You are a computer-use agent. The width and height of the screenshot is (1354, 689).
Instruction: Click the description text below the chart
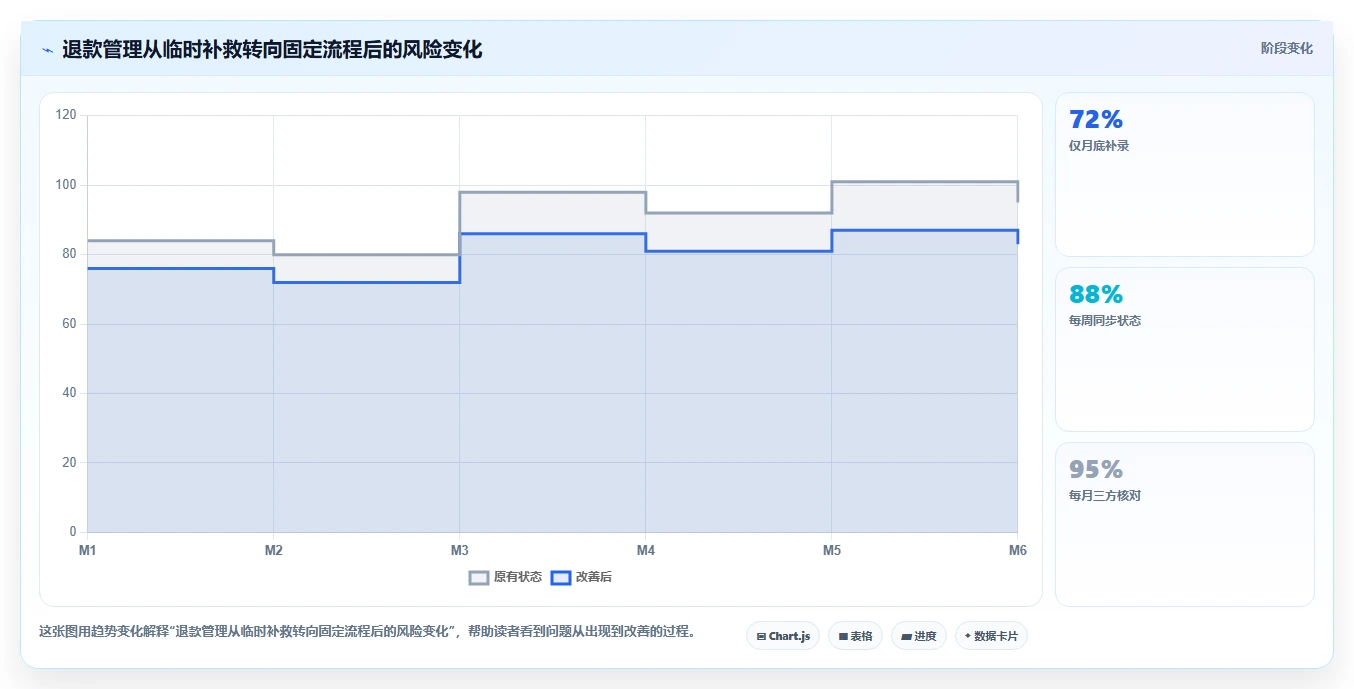(x=367, y=632)
